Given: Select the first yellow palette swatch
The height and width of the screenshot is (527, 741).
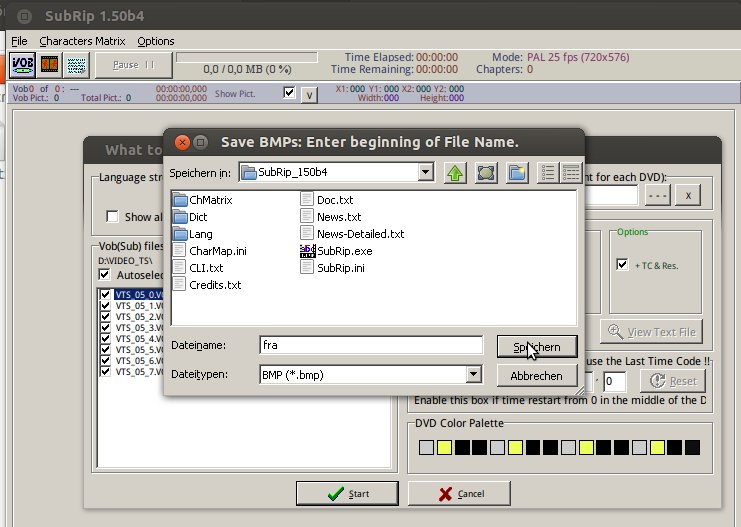Looking at the screenshot, I should click(x=444, y=448).
